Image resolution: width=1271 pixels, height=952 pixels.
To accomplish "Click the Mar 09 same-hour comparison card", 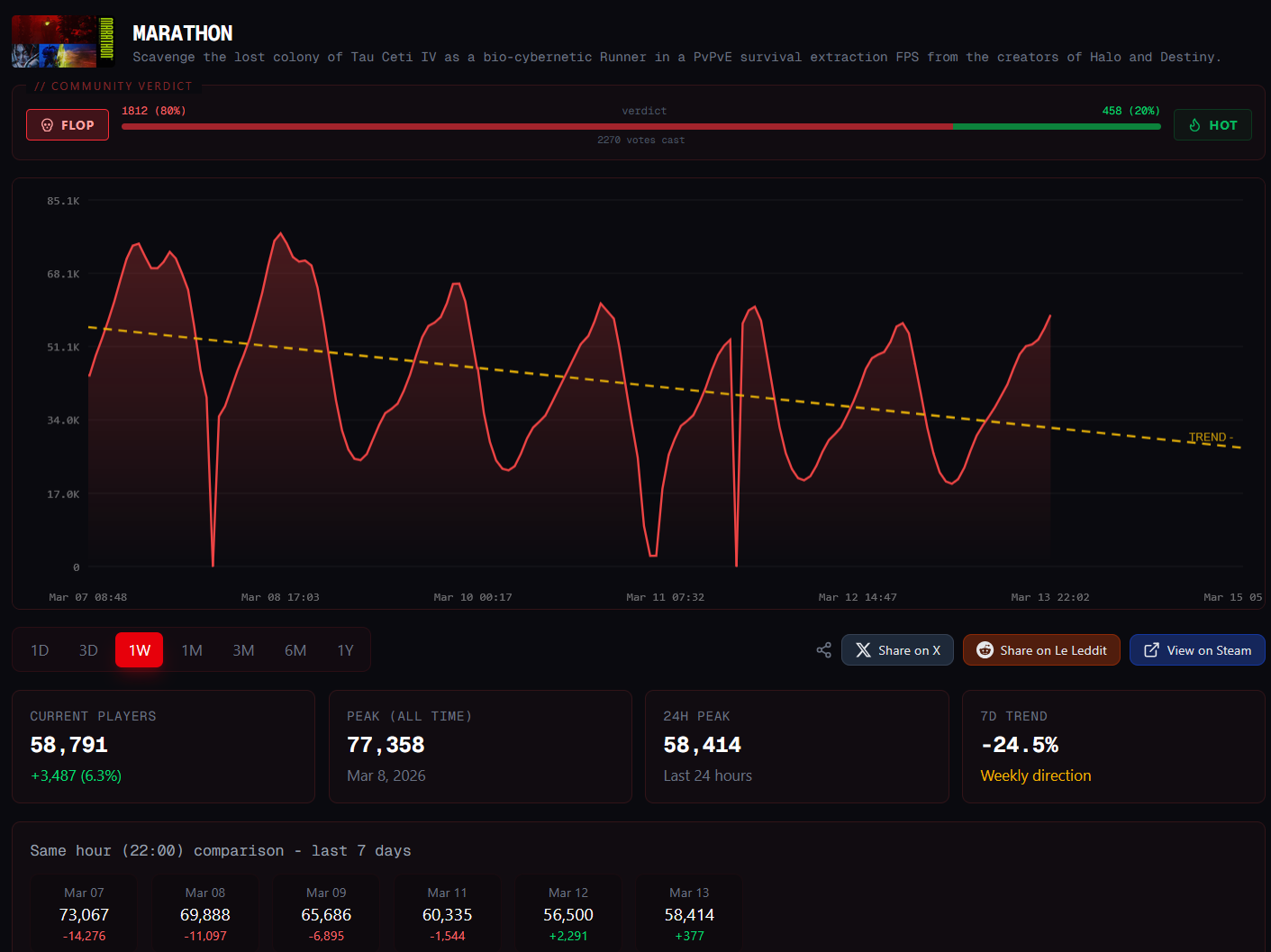I will pos(326,913).
